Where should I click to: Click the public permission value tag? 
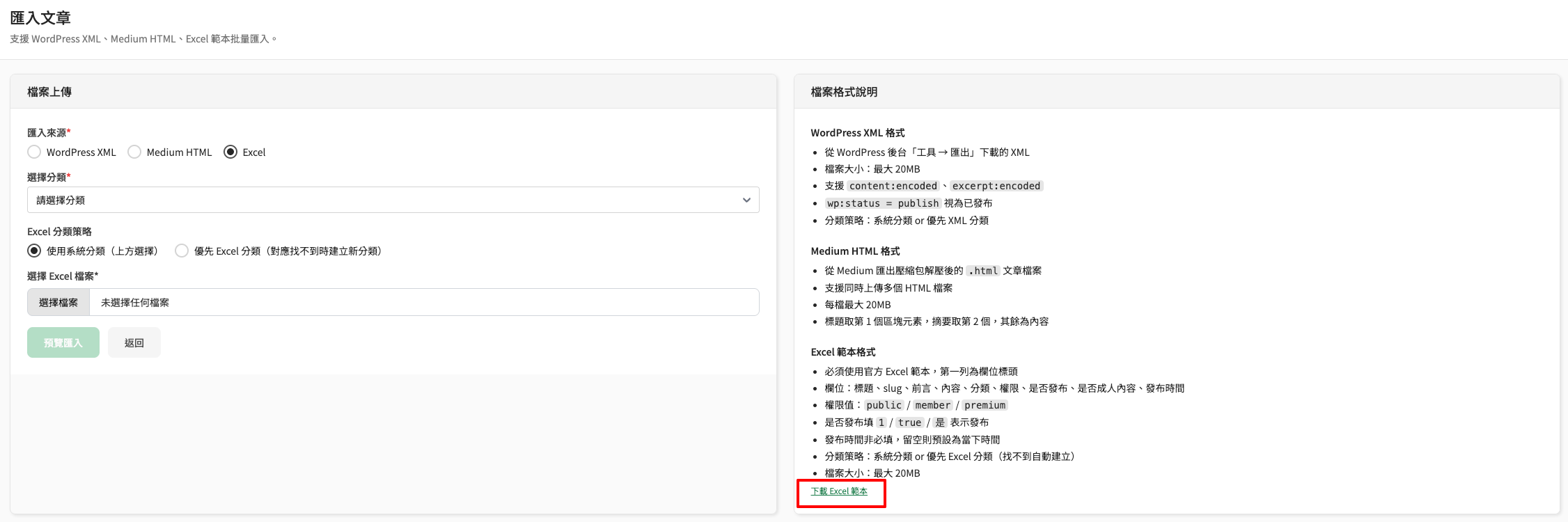pos(884,405)
